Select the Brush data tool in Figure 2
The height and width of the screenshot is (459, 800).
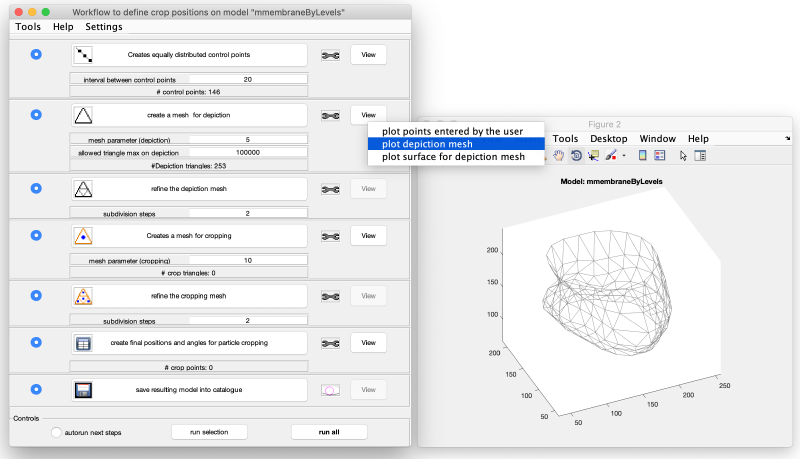(x=611, y=156)
